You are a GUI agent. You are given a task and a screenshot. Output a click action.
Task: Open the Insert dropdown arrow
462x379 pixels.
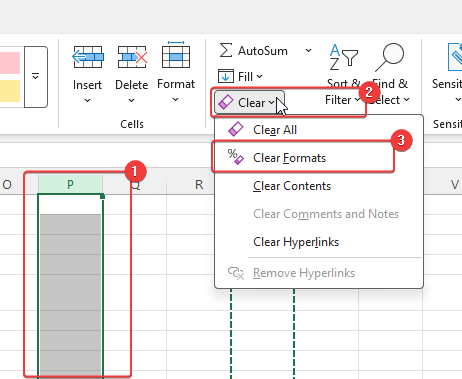click(x=87, y=100)
